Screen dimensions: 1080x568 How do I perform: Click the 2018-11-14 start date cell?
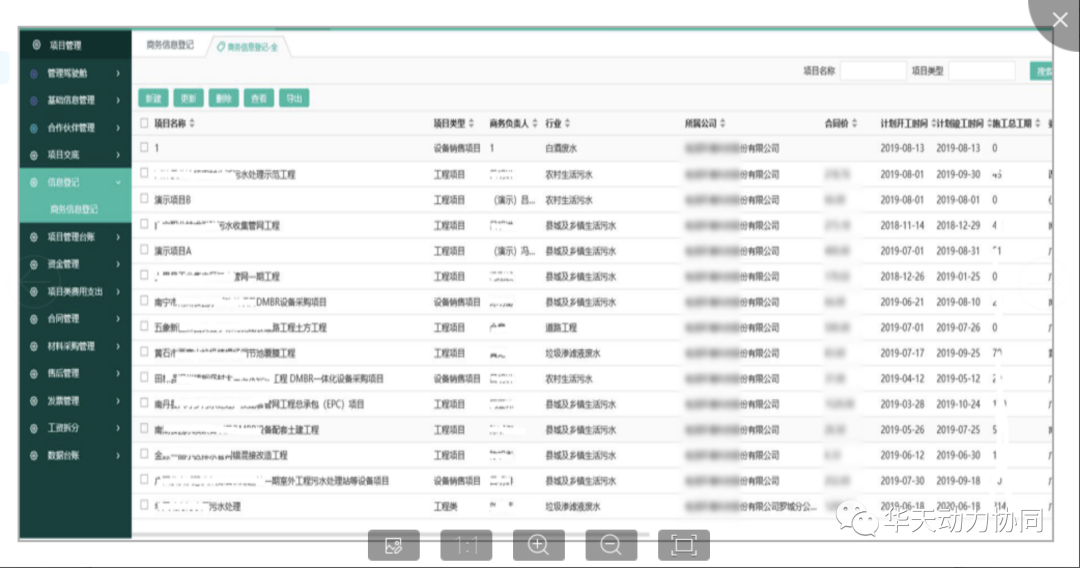(x=902, y=226)
